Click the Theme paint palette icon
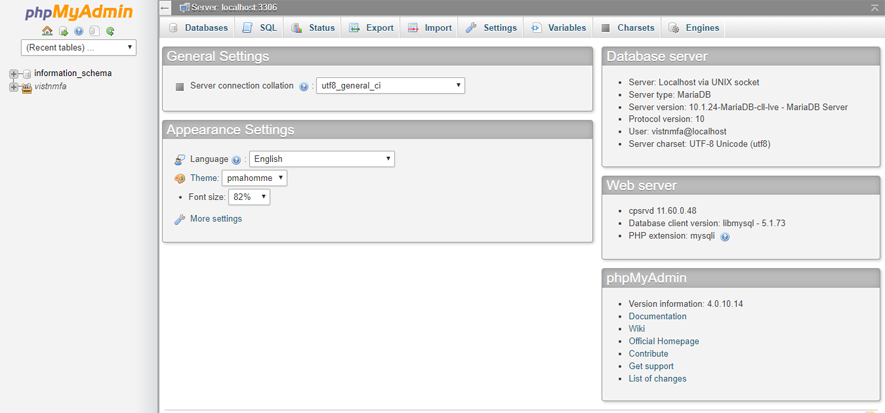Screen dimensions: 885x413 click(x=179, y=178)
